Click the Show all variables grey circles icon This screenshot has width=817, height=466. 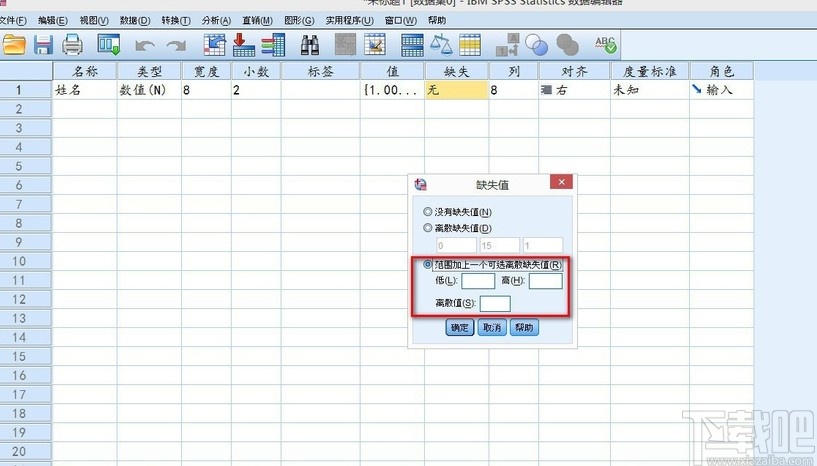tap(567, 45)
